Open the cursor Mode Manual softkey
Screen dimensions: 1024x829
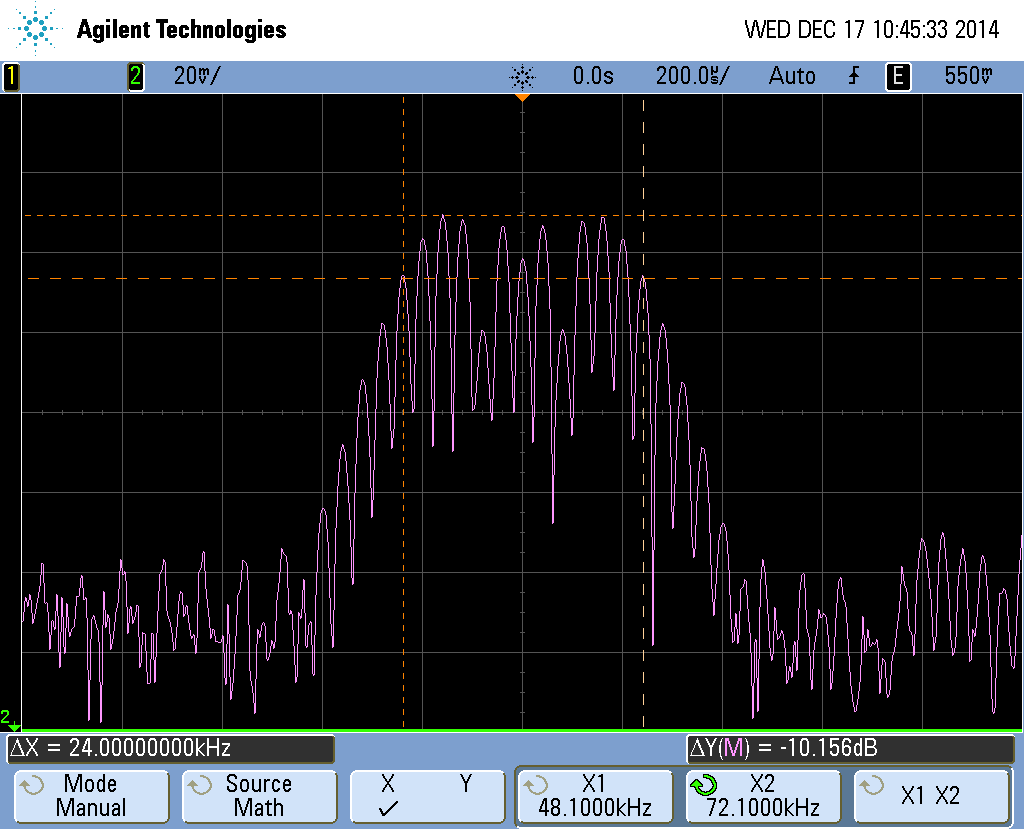(90, 796)
